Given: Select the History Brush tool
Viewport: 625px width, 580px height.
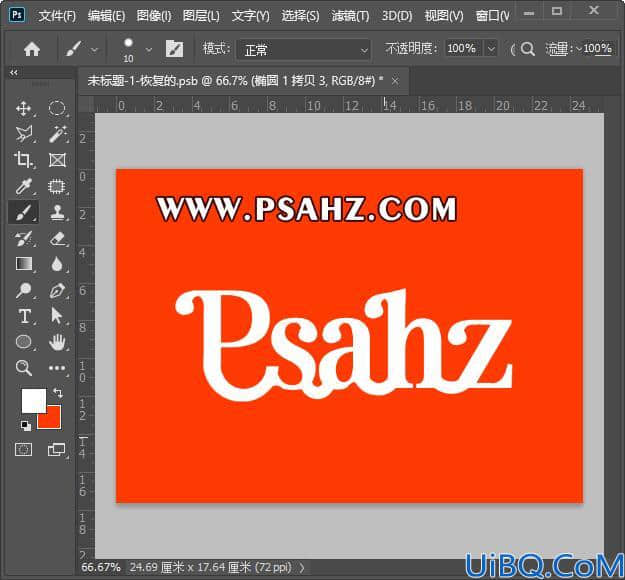Looking at the screenshot, I should pyautogui.click(x=24, y=238).
